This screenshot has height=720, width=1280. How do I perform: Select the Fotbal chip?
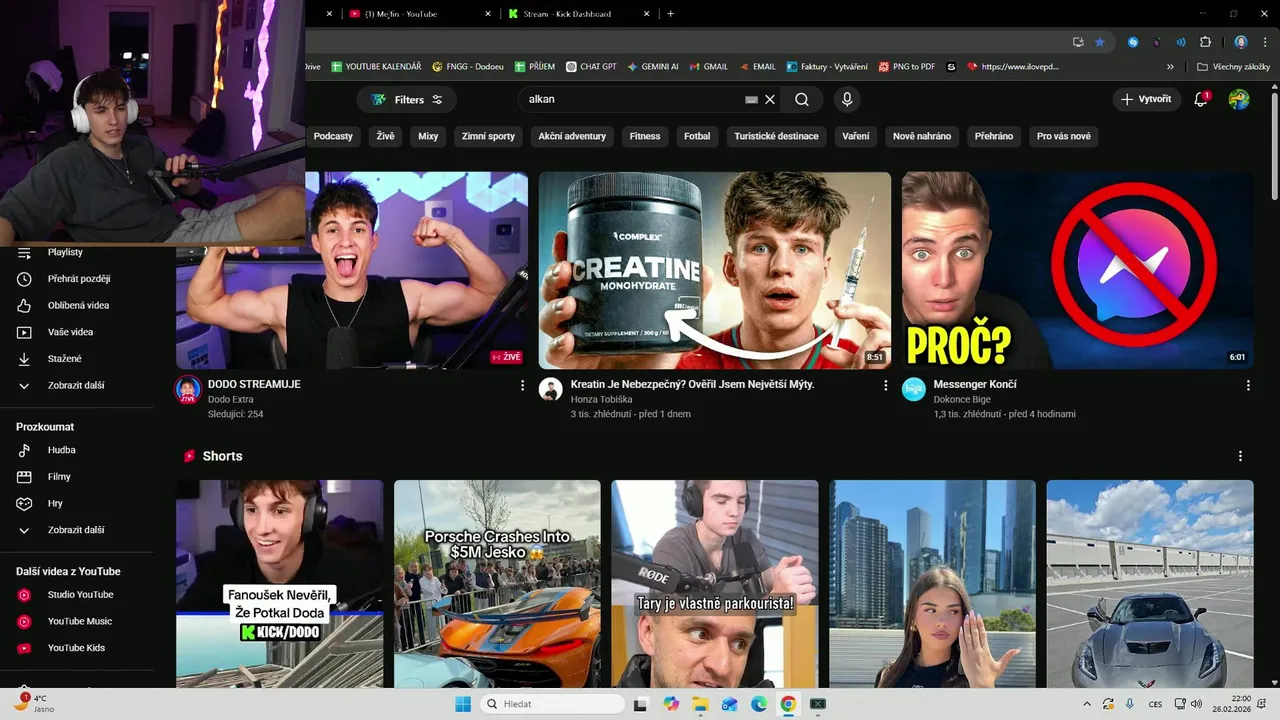point(697,136)
